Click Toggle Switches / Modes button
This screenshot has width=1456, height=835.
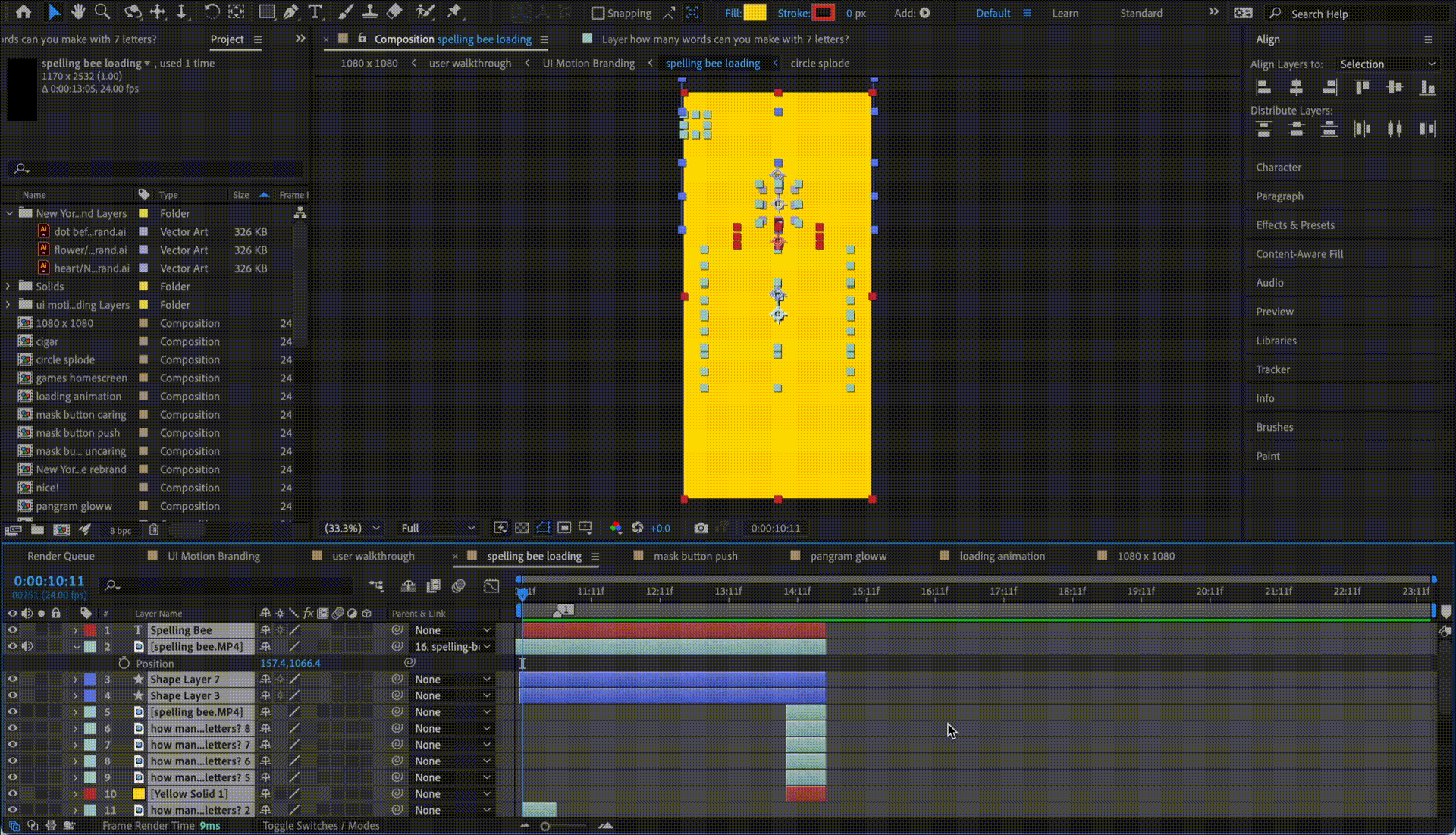pos(321,826)
